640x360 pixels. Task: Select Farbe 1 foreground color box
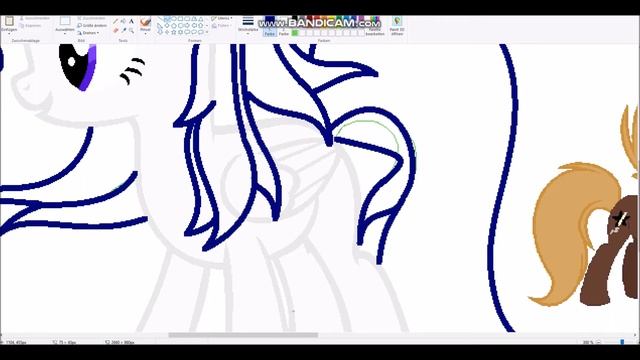click(269, 26)
